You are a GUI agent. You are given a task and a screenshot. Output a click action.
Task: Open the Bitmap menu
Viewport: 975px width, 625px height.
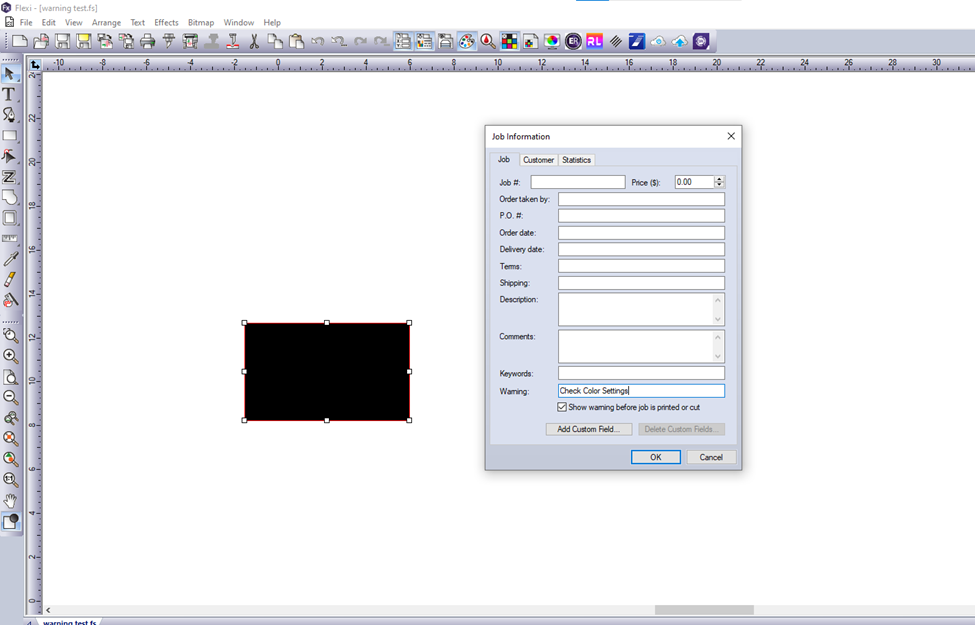(201, 22)
